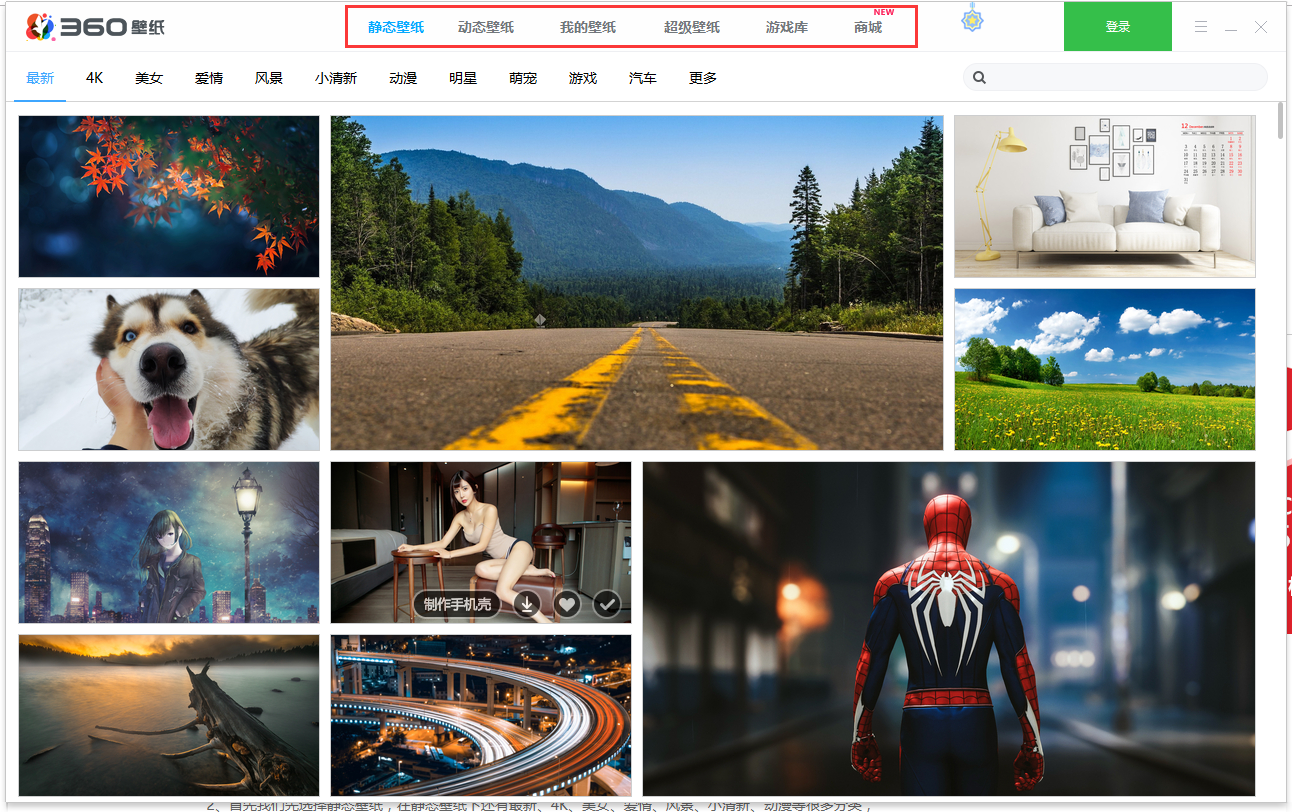The image size is (1292, 812).
Task: Open the sunset driftwood wallpaper
Action: point(169,716)
